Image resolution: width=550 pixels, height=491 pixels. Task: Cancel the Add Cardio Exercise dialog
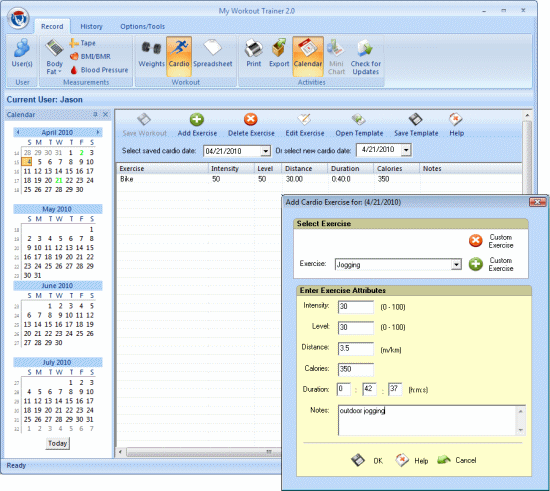coord(457,460)
